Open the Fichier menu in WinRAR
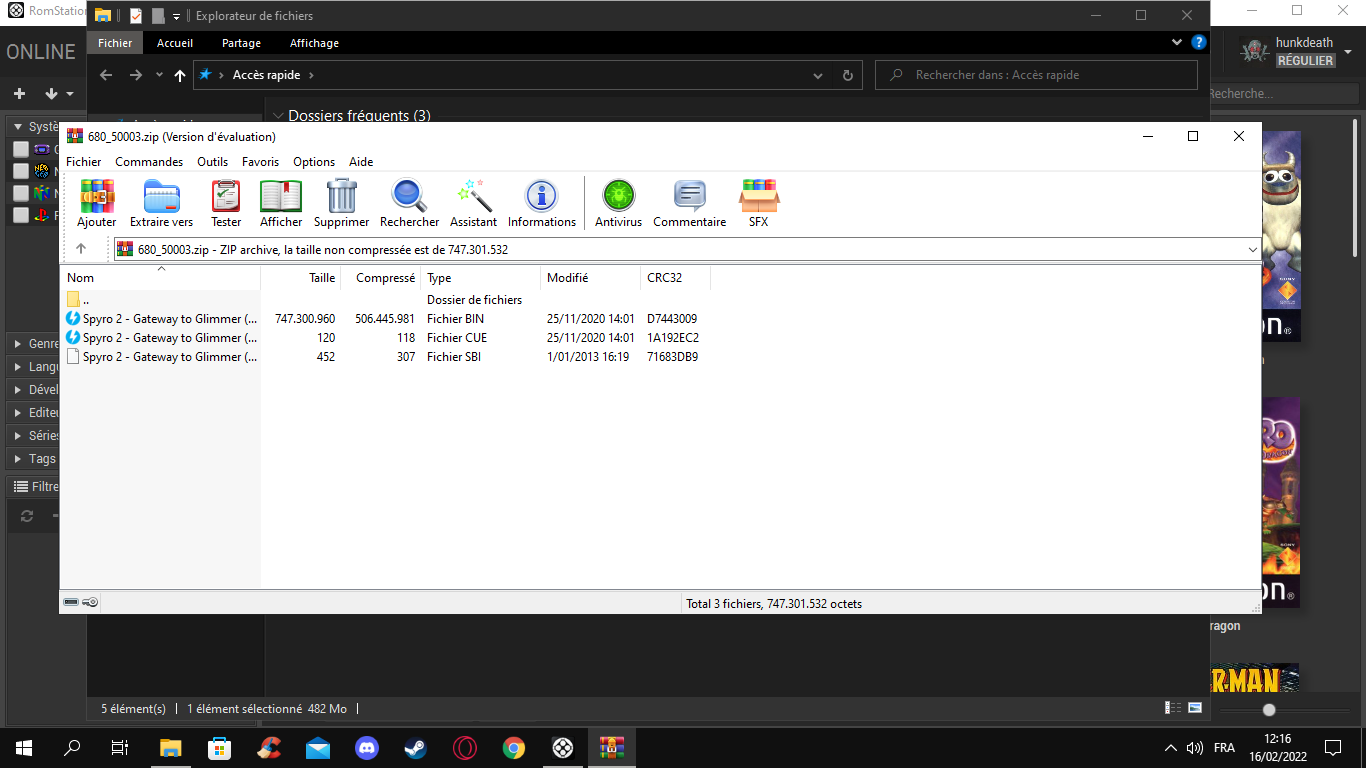The width and height of the screenshot is (1366, 768). tap(84, 162)
